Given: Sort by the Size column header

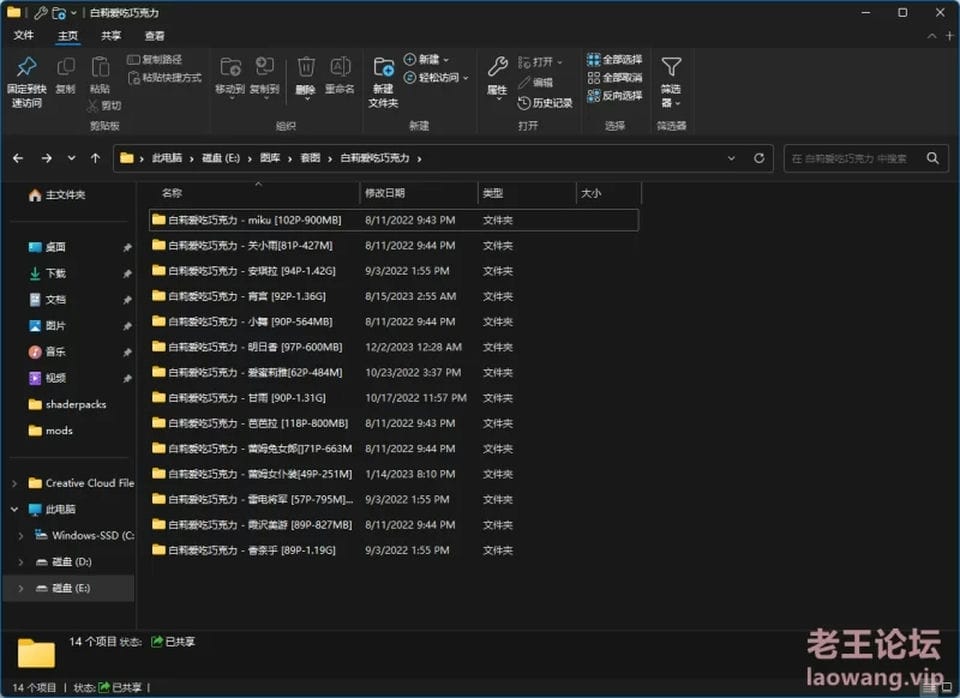Looking at the screenshot, I should (609, 193).
